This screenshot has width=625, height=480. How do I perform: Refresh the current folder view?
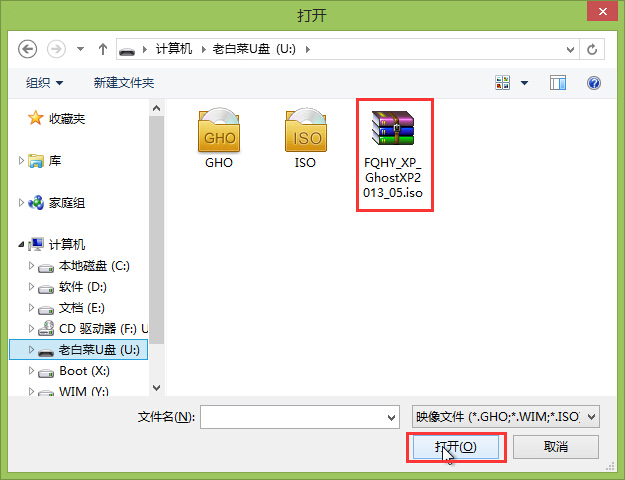tap(592, 49)
